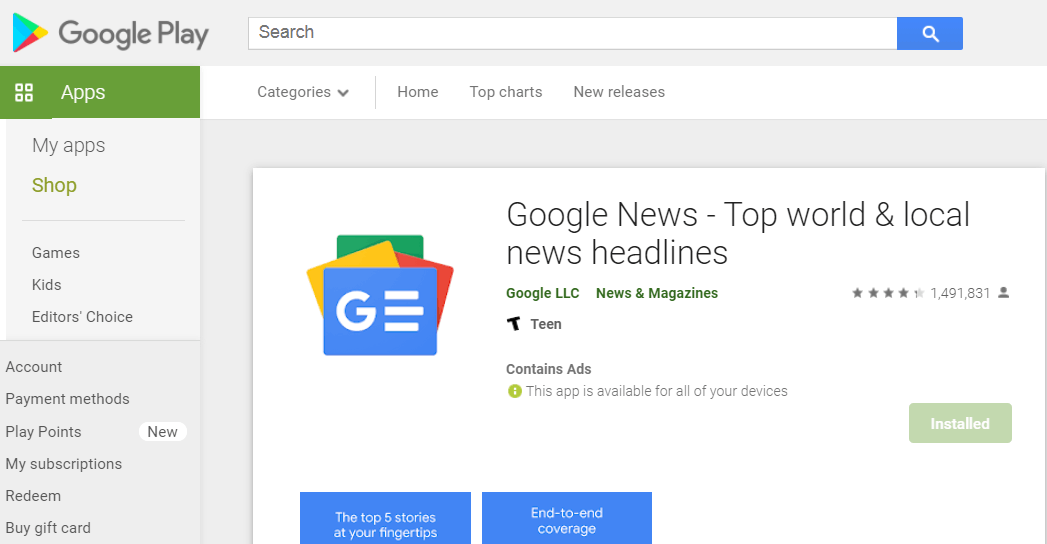Image resolution: width=1047 pixels, height=544 pixels.
Task: Open Games section in sidebar
Action: pyautogui.click(x=56, y=253)
